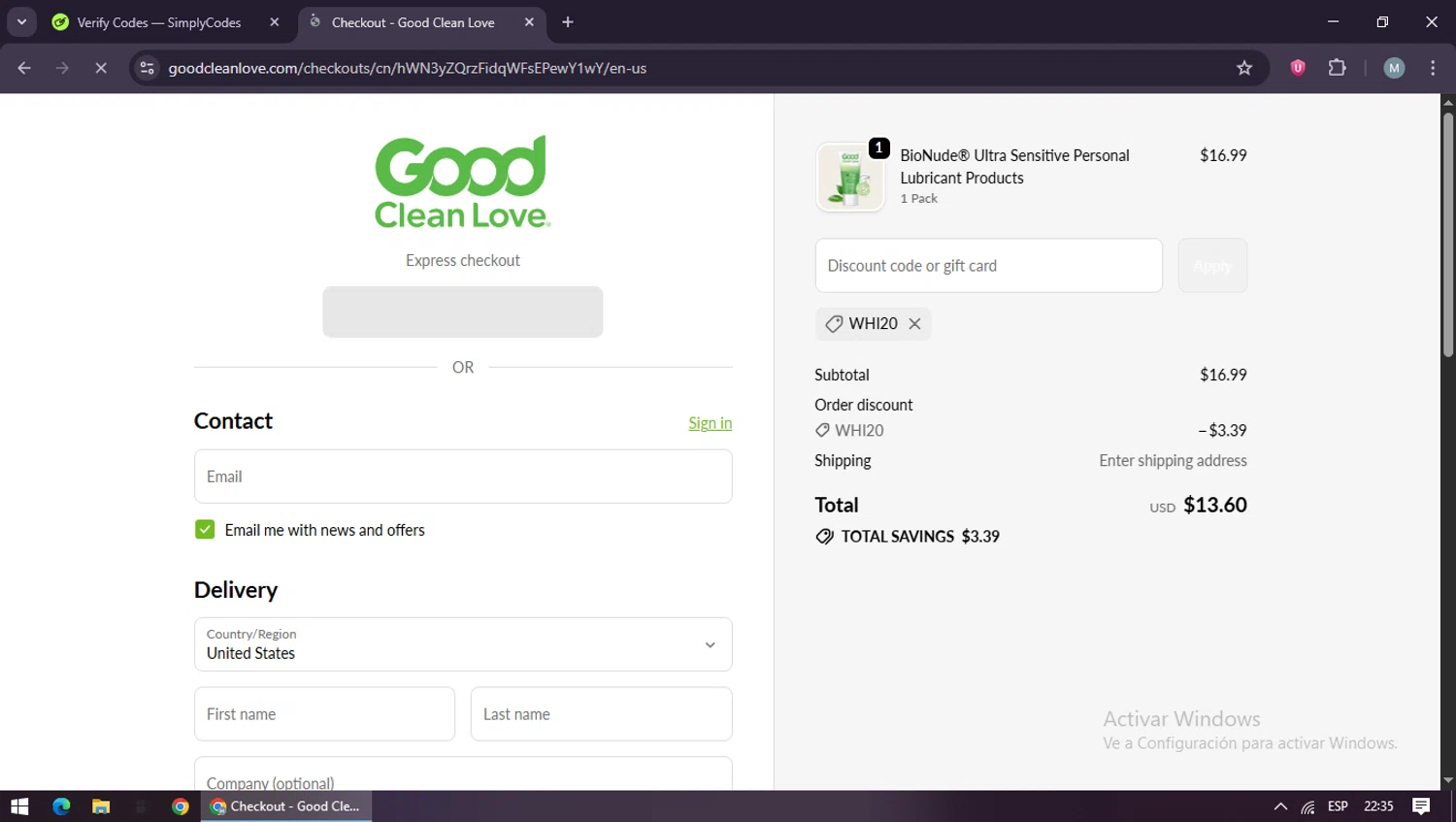
Task: Stop loading the page
Action: 101,68
